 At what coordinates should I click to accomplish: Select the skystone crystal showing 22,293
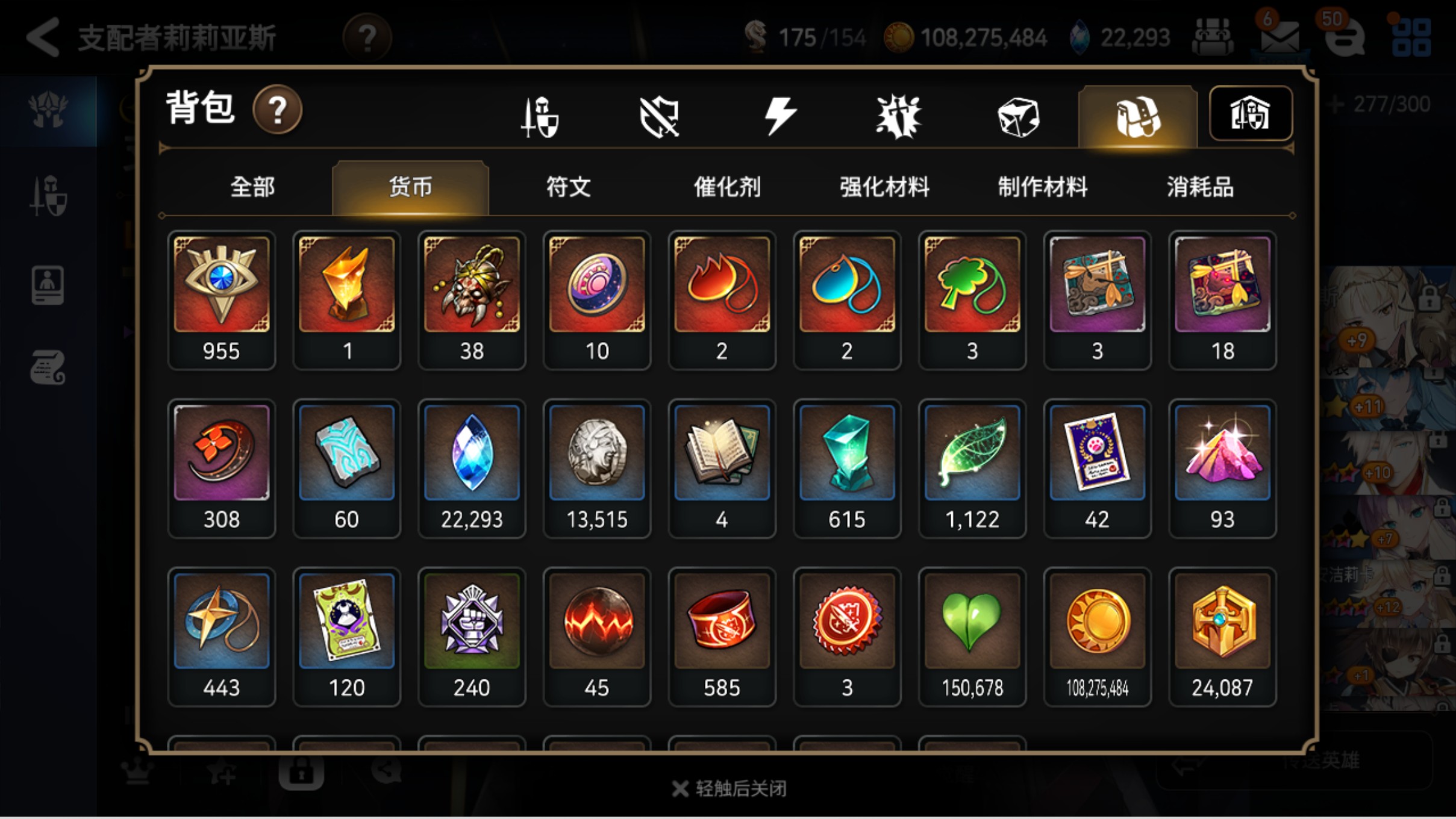click(472, 469)
